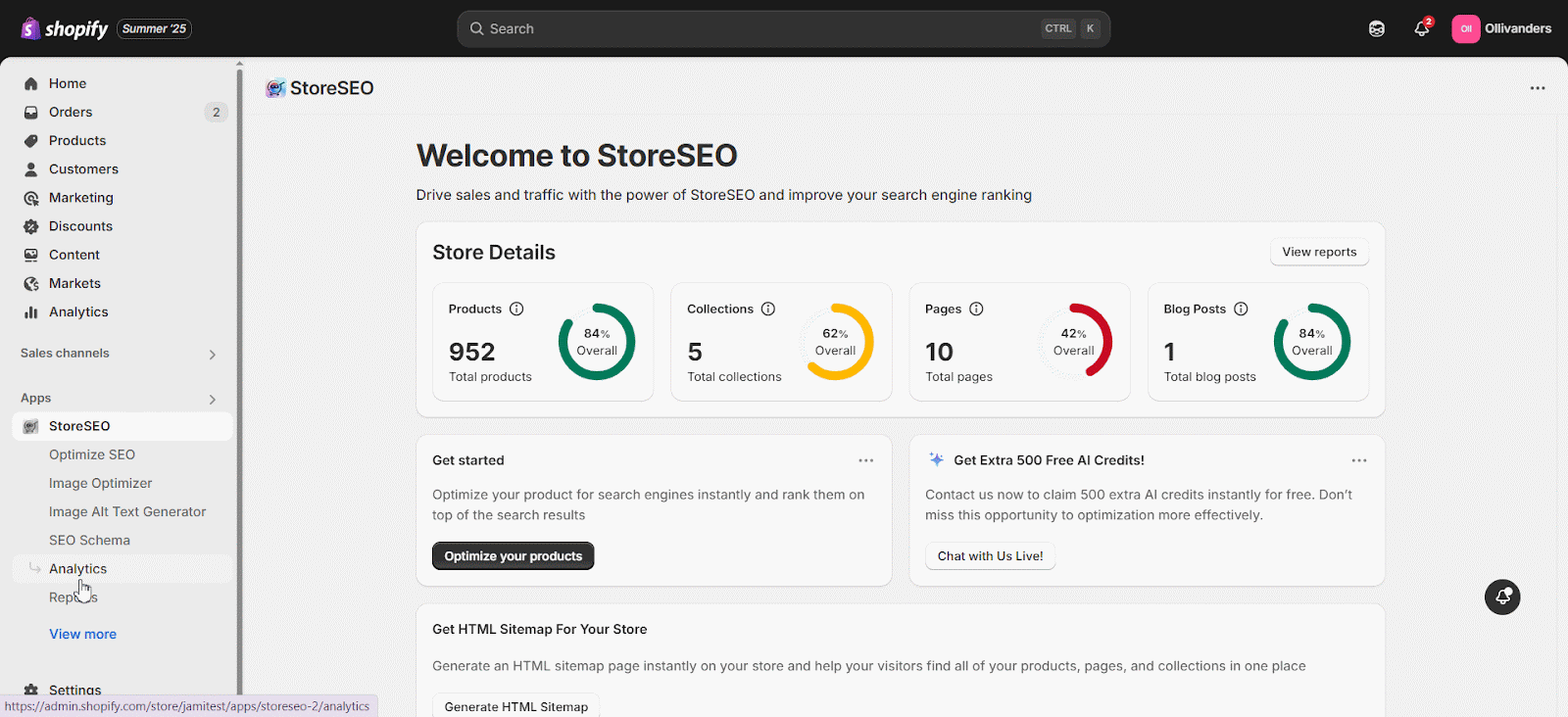Click the View more link
This screenshot has width=1568, height=717.
(82, 634)
